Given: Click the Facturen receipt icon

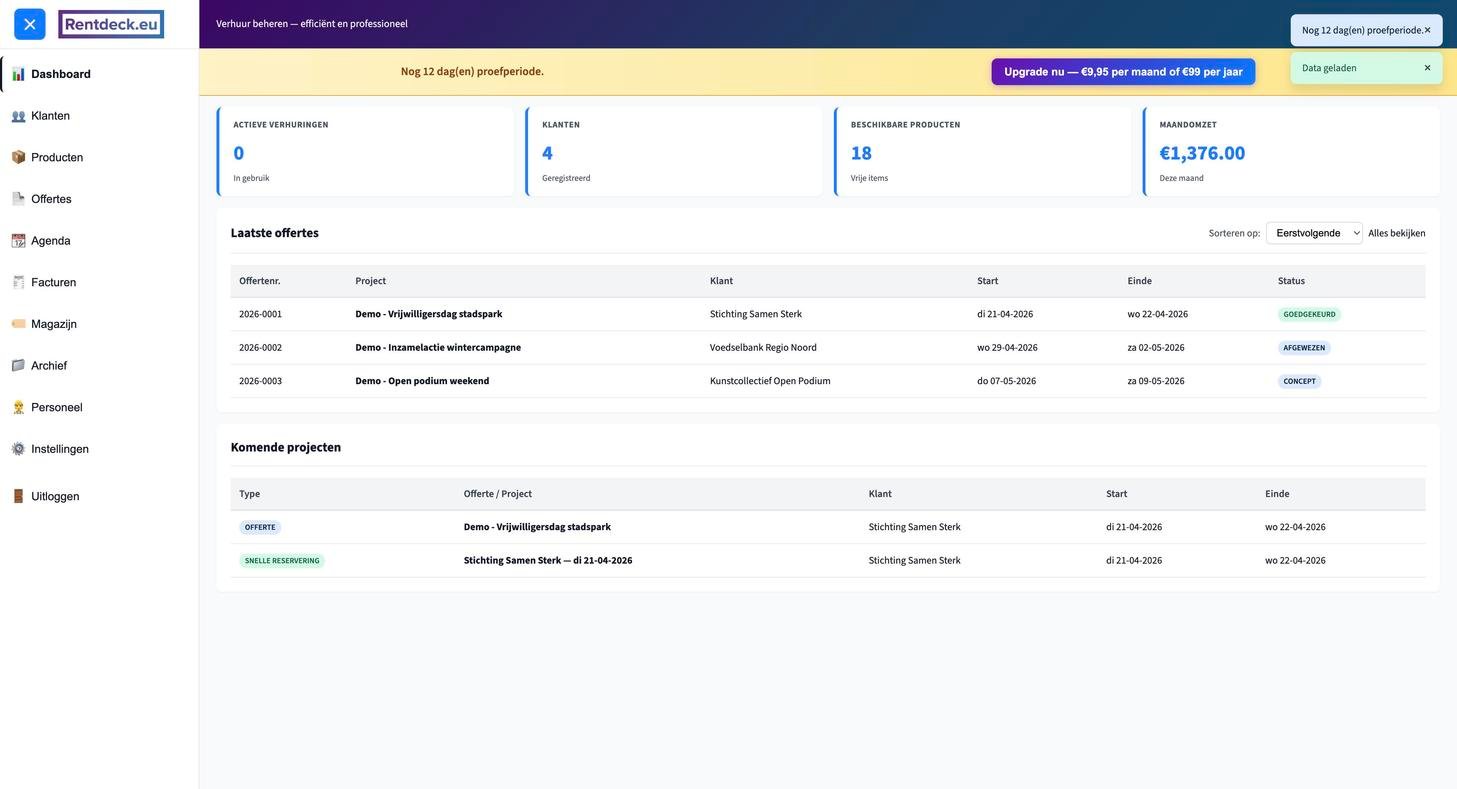Looking at the screenshot, I should click(x=18, y=282).
